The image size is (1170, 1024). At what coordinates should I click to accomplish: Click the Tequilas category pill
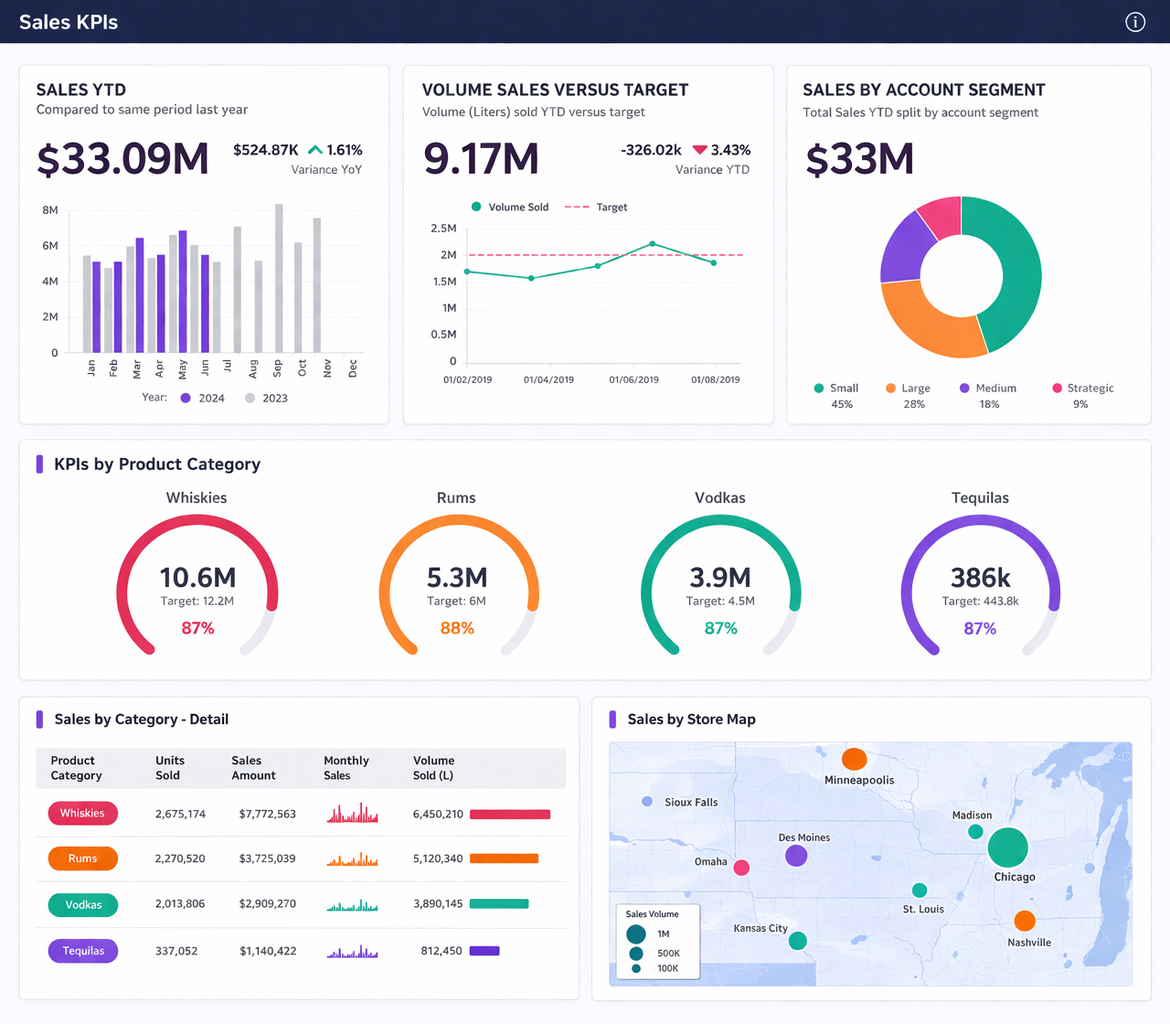[x=83, y=951]
